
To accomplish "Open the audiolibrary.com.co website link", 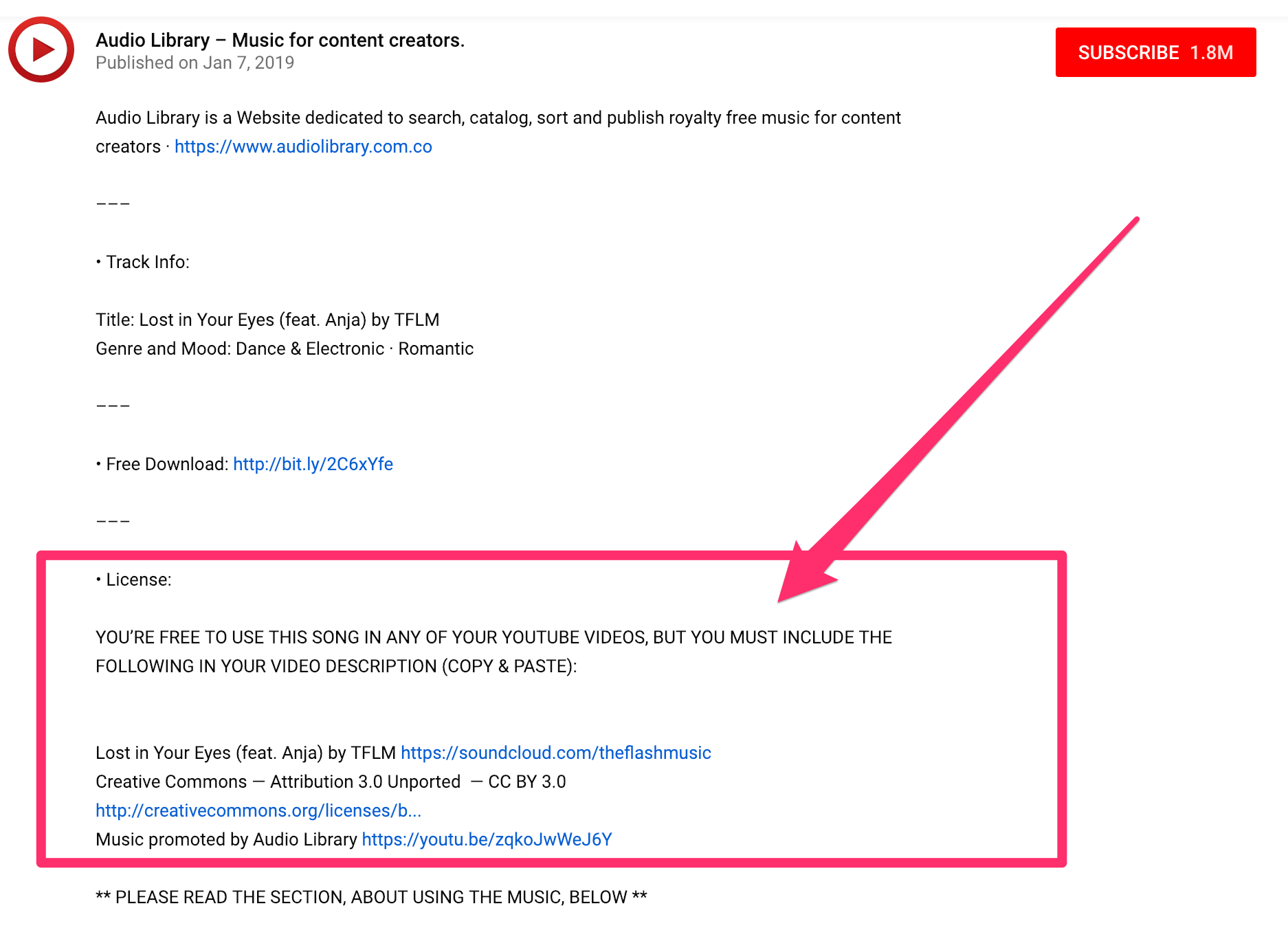I will click(303, 146).
